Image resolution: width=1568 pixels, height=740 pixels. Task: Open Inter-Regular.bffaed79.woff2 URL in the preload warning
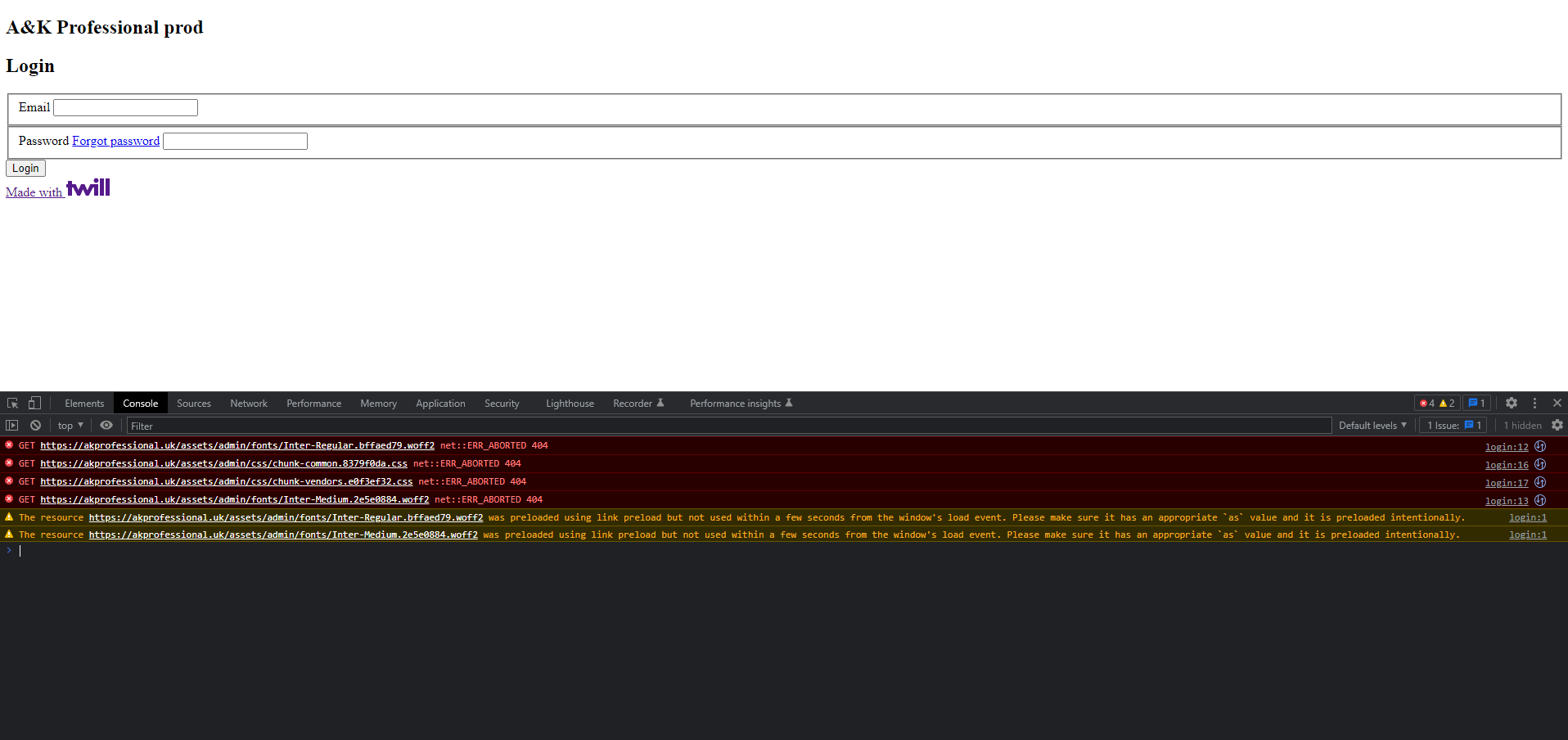(286, 518)
